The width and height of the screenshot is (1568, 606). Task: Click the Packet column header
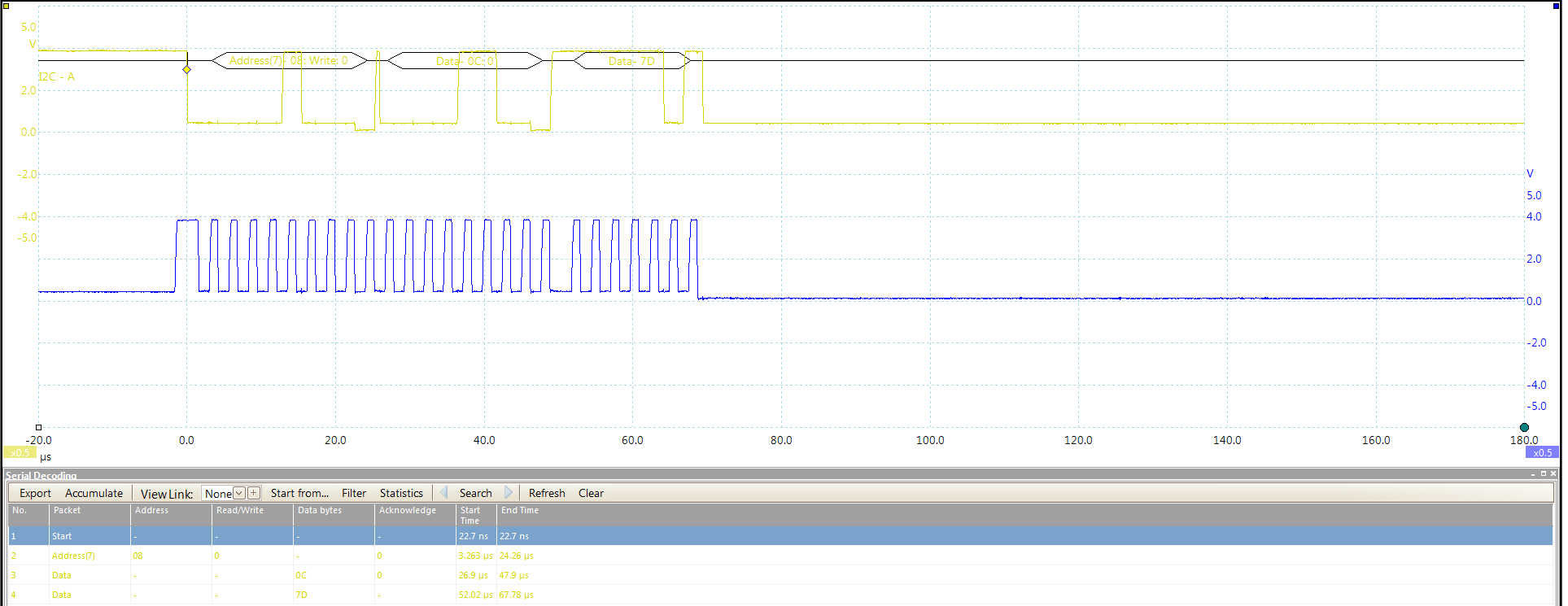pyautogui.click(x=90, y=515)
